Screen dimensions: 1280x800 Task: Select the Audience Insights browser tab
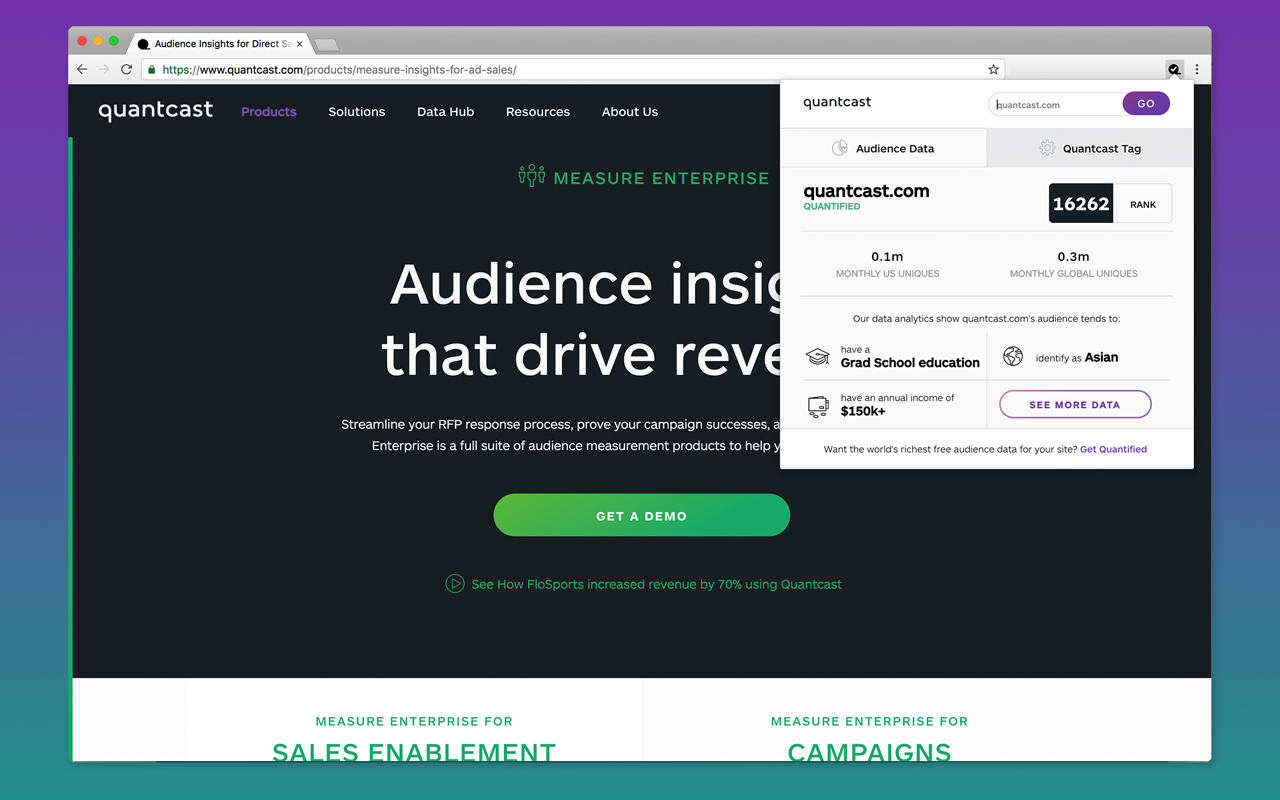click(223, 44)
